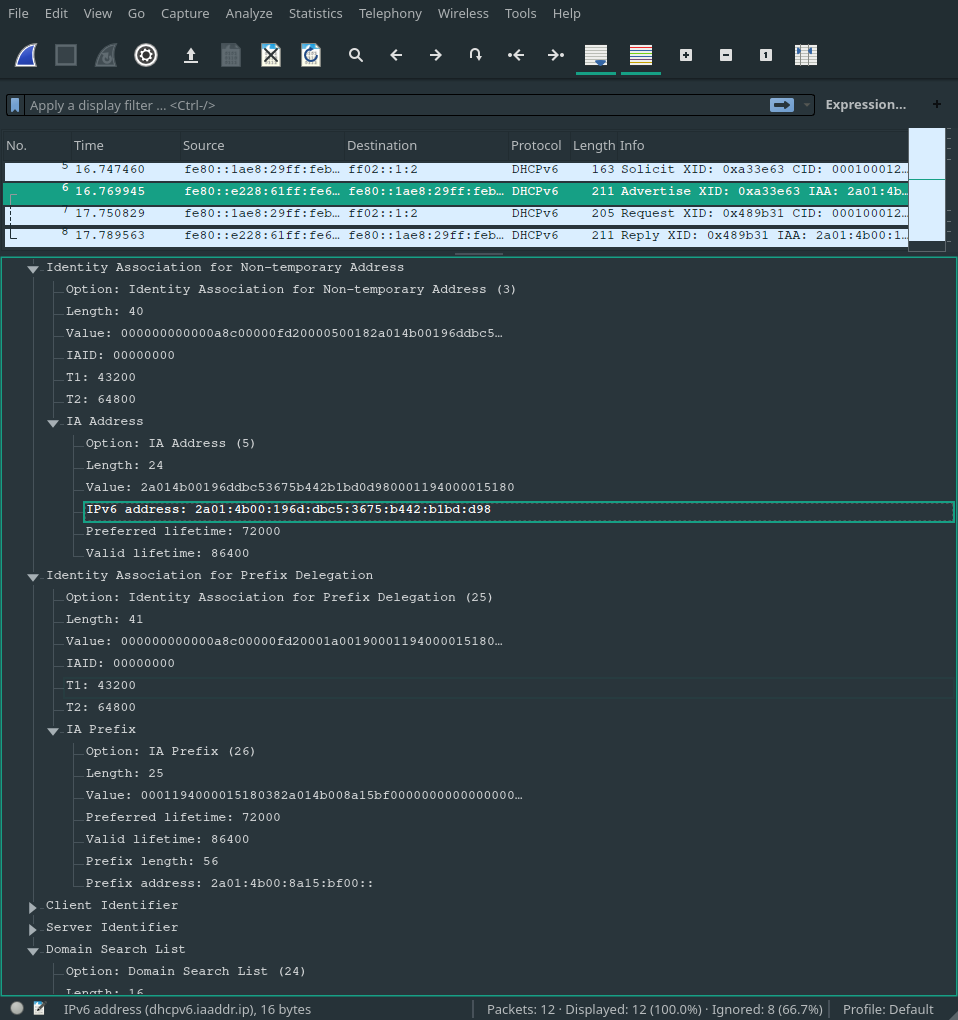Open the Tools menu
The height and width of the screenshot is (1020, 958).
coord(520,14)
